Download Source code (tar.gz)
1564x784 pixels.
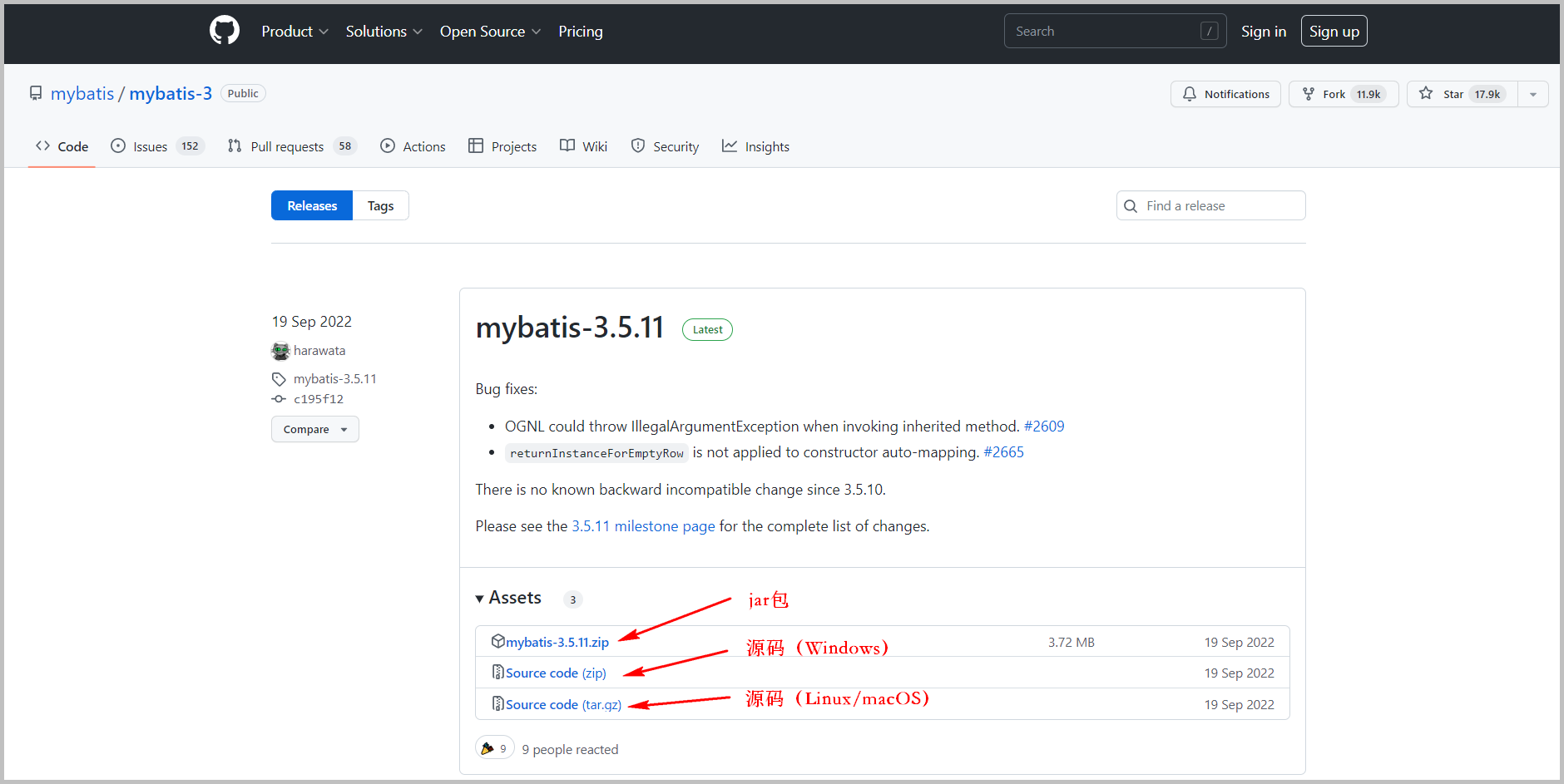pyautogui.click(x=563, y=704)
